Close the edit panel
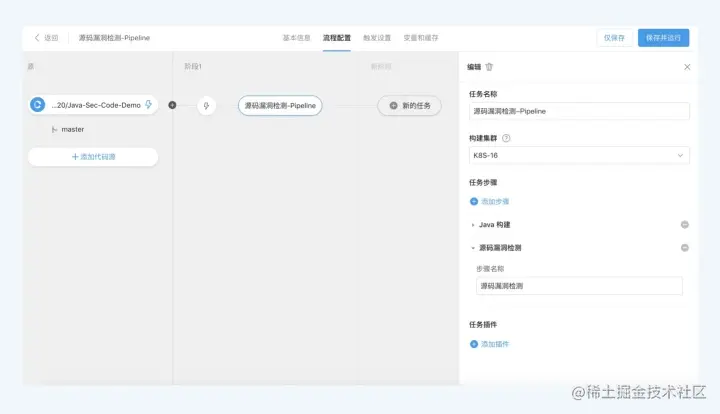Image resolution: width=720 pixels, height=414 pixels. 687,67
